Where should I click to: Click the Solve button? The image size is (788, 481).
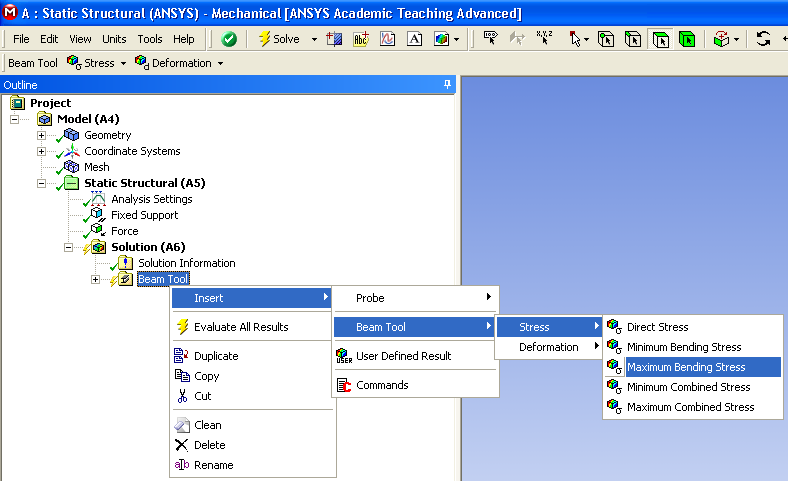[279, 39]
